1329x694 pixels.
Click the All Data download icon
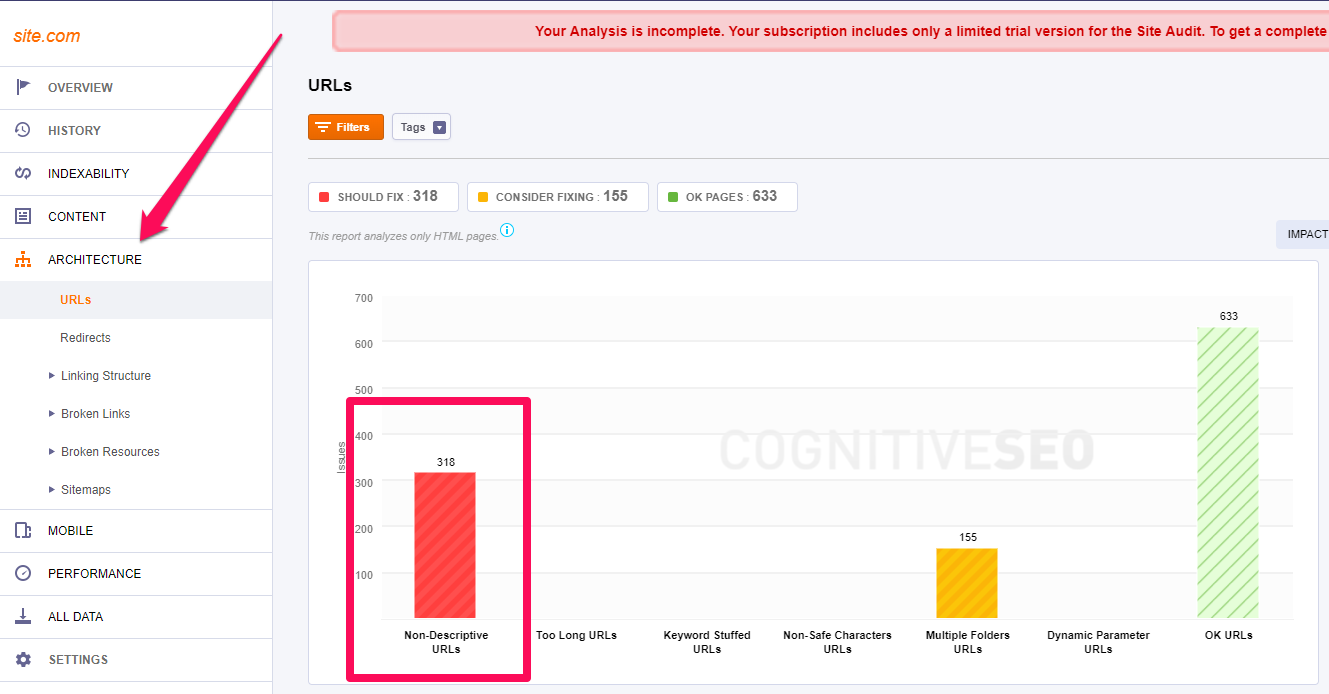(x=23, y=616)
